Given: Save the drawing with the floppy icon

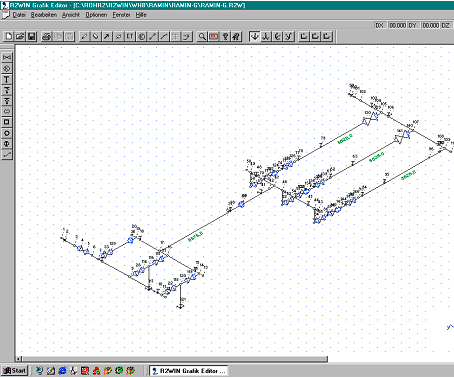Looking at the screenshot, I should point(32,36).
